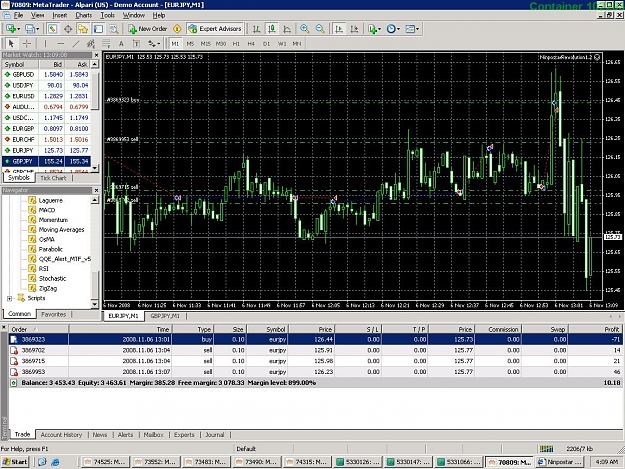Select the MACD indicator in Navigator
The width and height of the screenshot is (625, 469).
[x=47, y=210]
